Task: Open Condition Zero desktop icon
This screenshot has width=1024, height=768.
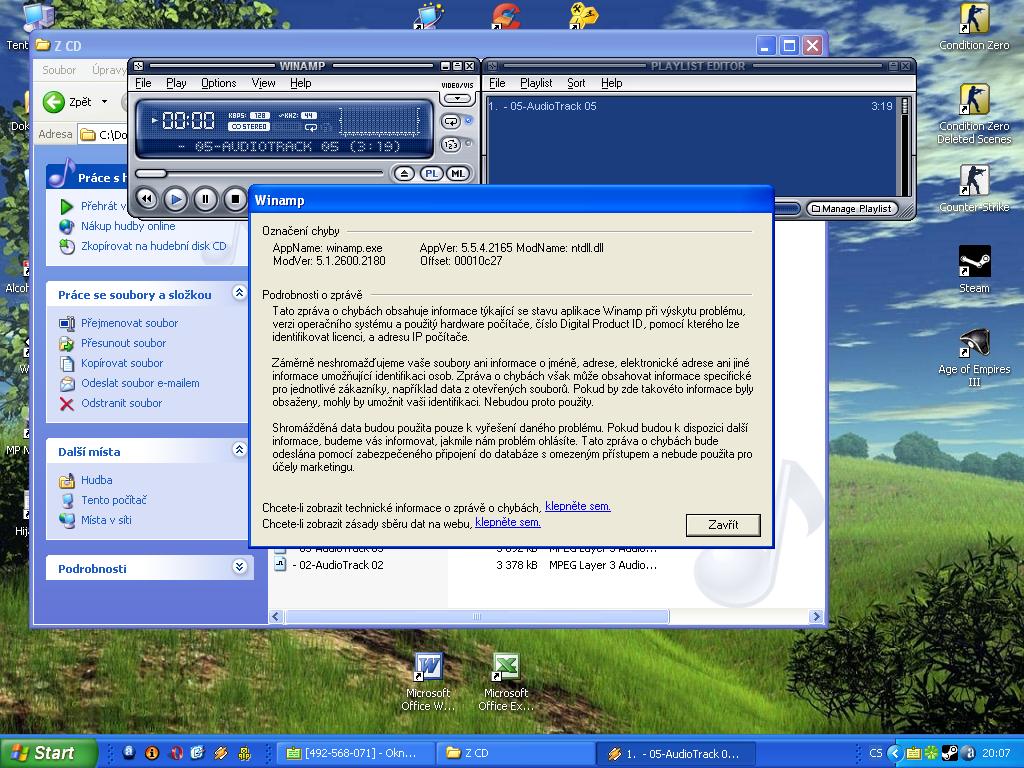Action: coord(974,27)
